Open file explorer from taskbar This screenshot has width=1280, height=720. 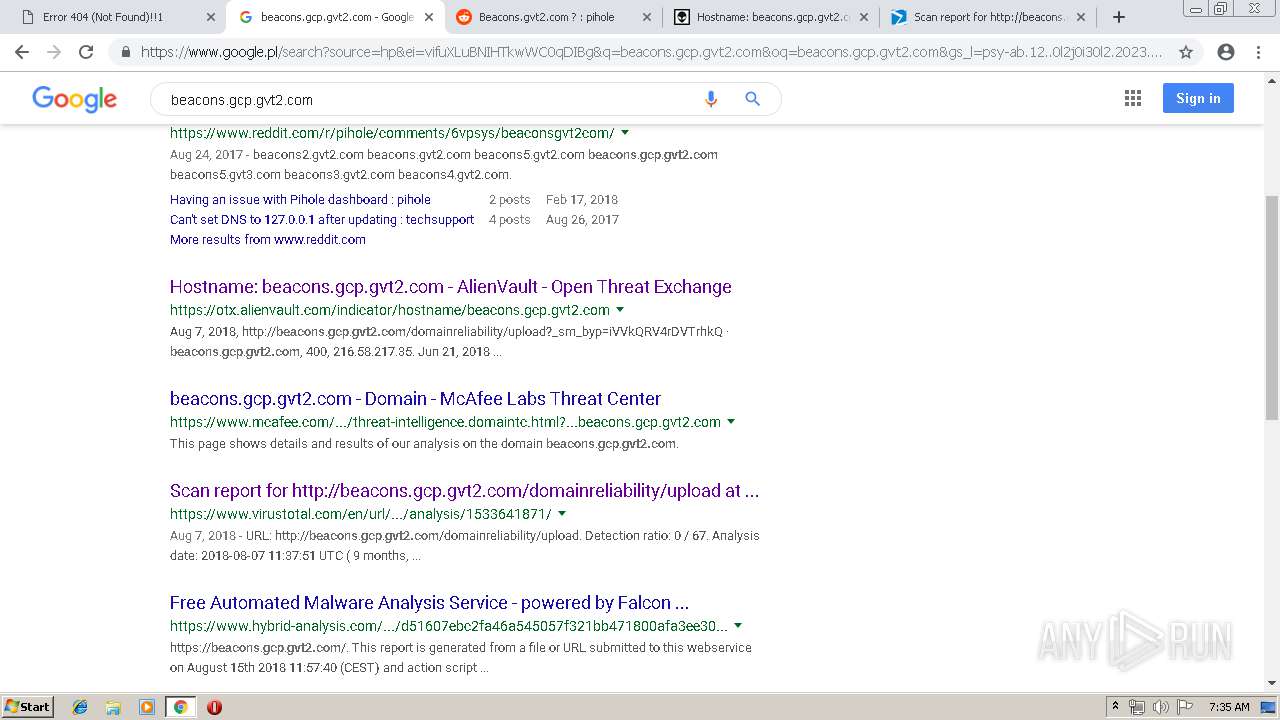click(113, 707)
